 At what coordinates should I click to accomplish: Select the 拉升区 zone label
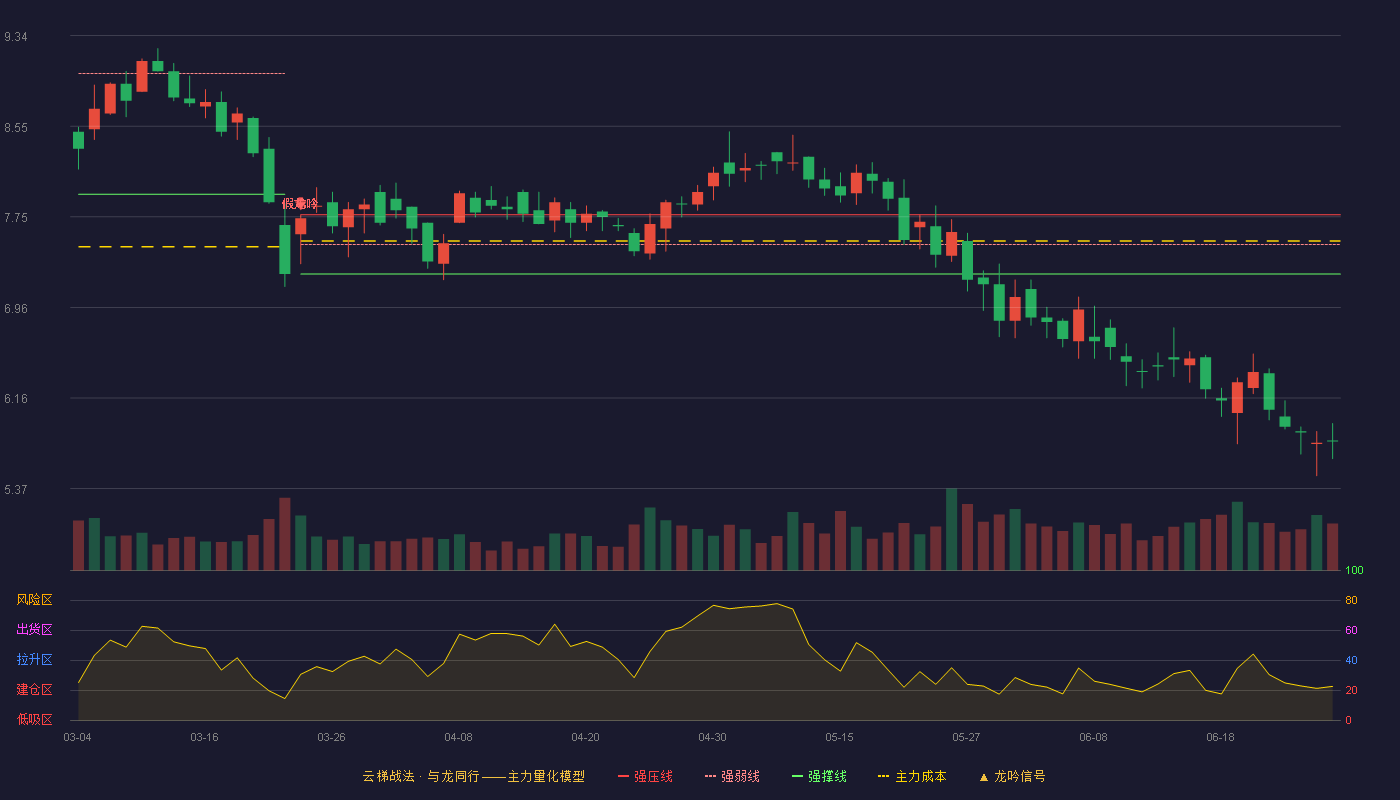click(34, 660)
